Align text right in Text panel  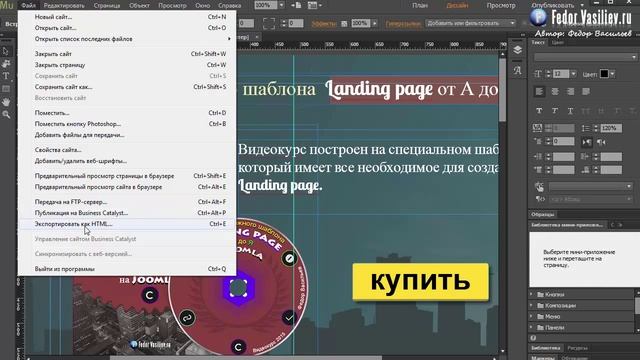(x=570, y=91)
